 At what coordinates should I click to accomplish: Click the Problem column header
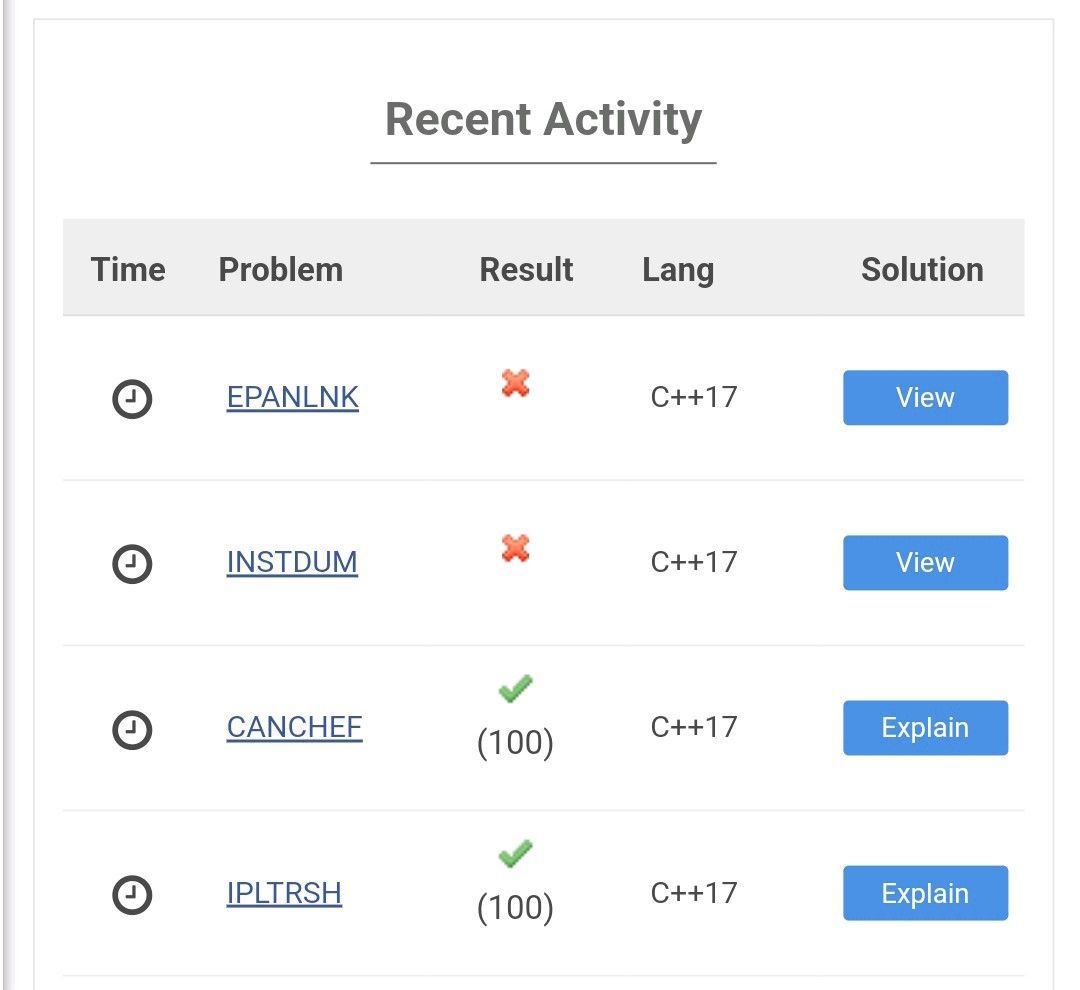(280, 269)
